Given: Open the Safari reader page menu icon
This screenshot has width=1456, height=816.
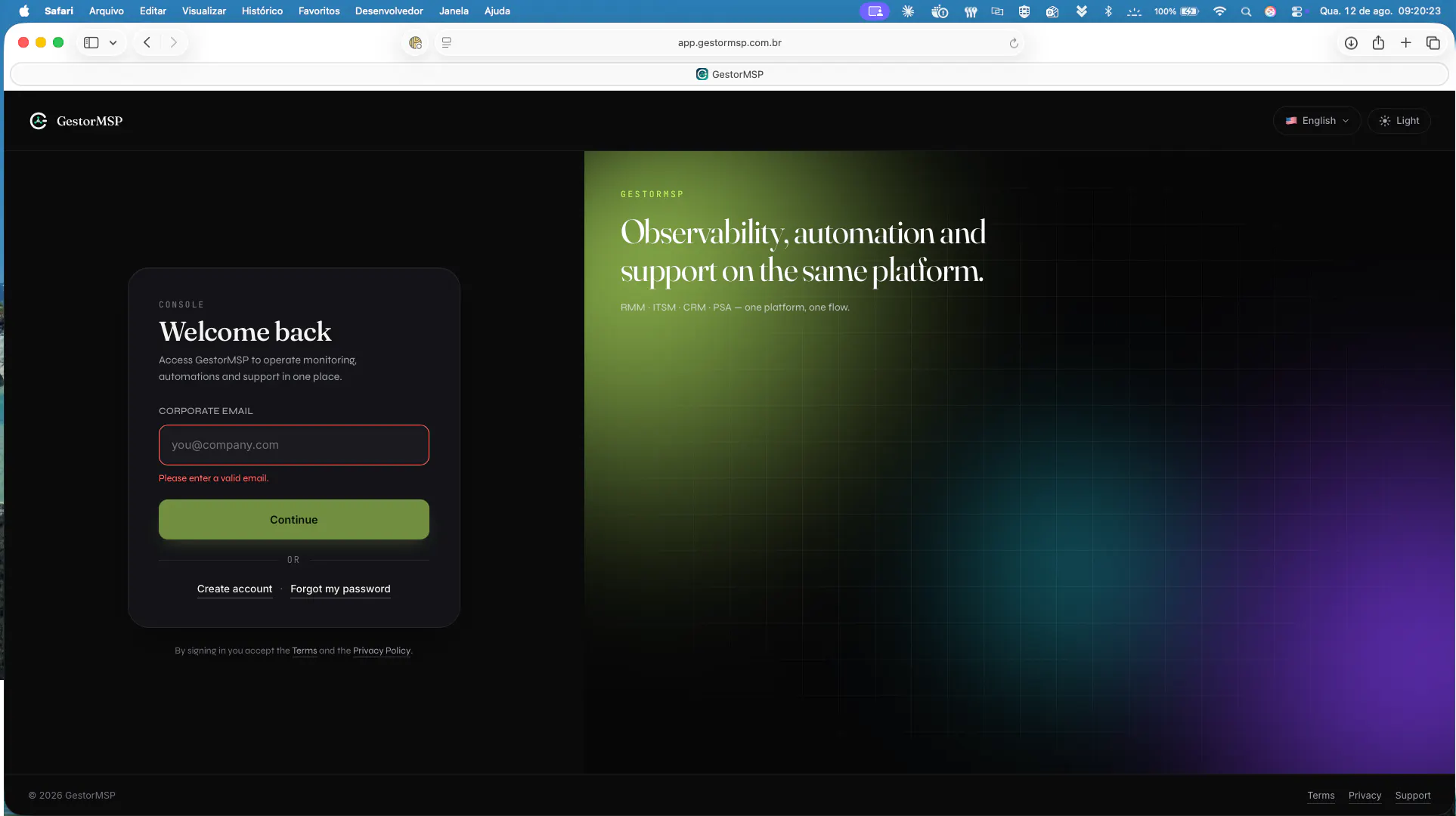Looking at the screenshot, I should coord(447,43).
